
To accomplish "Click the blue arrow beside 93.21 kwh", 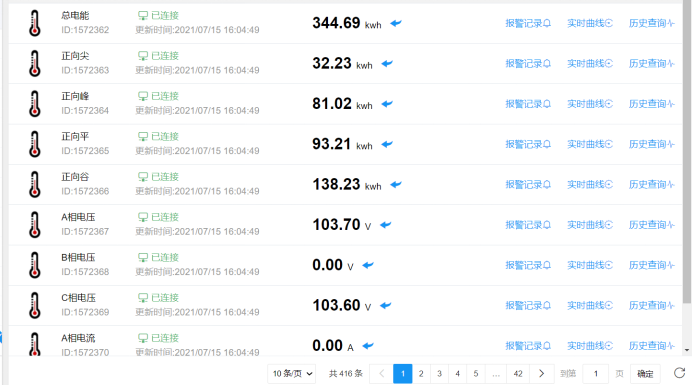I will coord(387,144).
